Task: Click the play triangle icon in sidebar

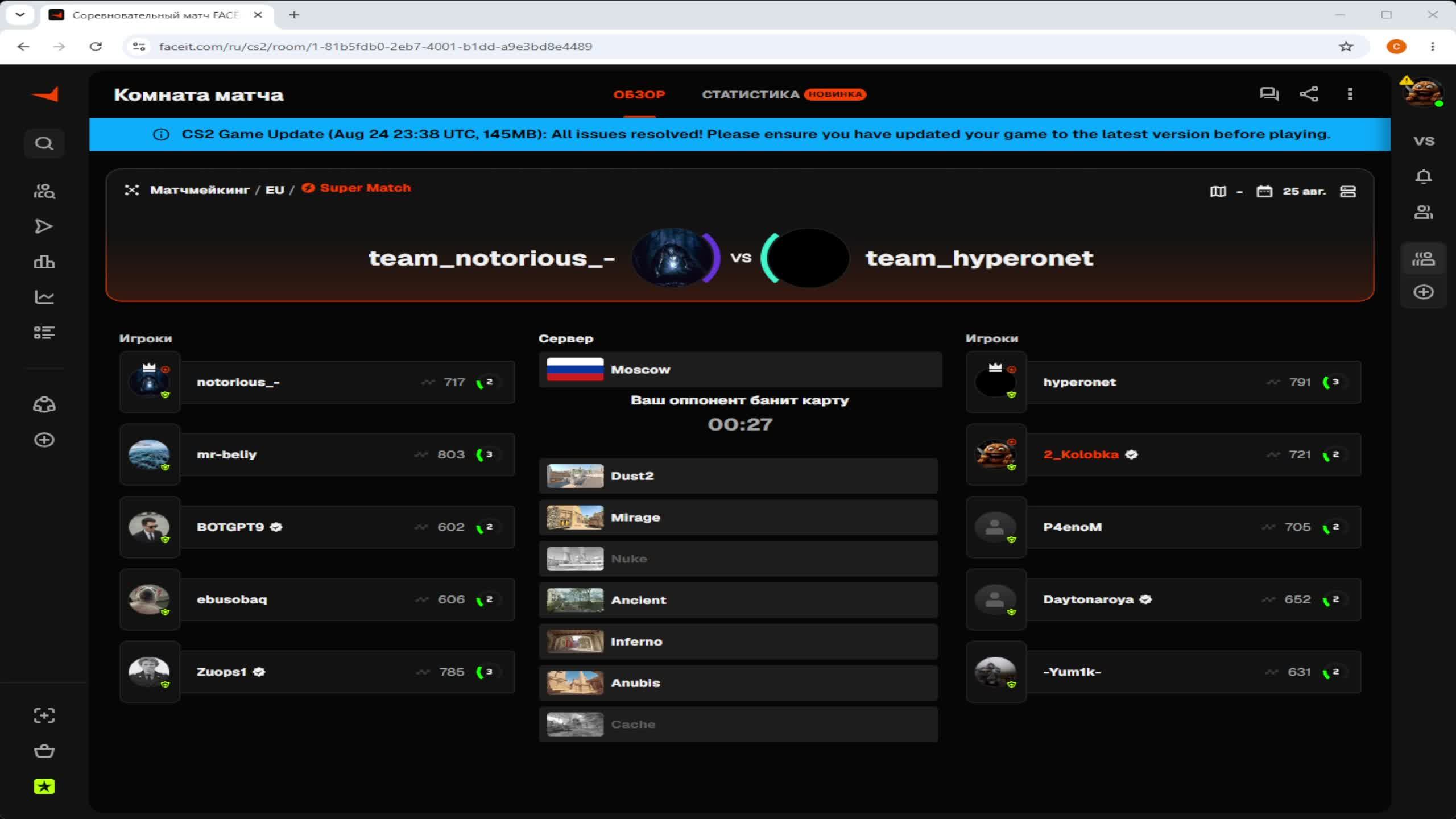Action: point(44,226)
